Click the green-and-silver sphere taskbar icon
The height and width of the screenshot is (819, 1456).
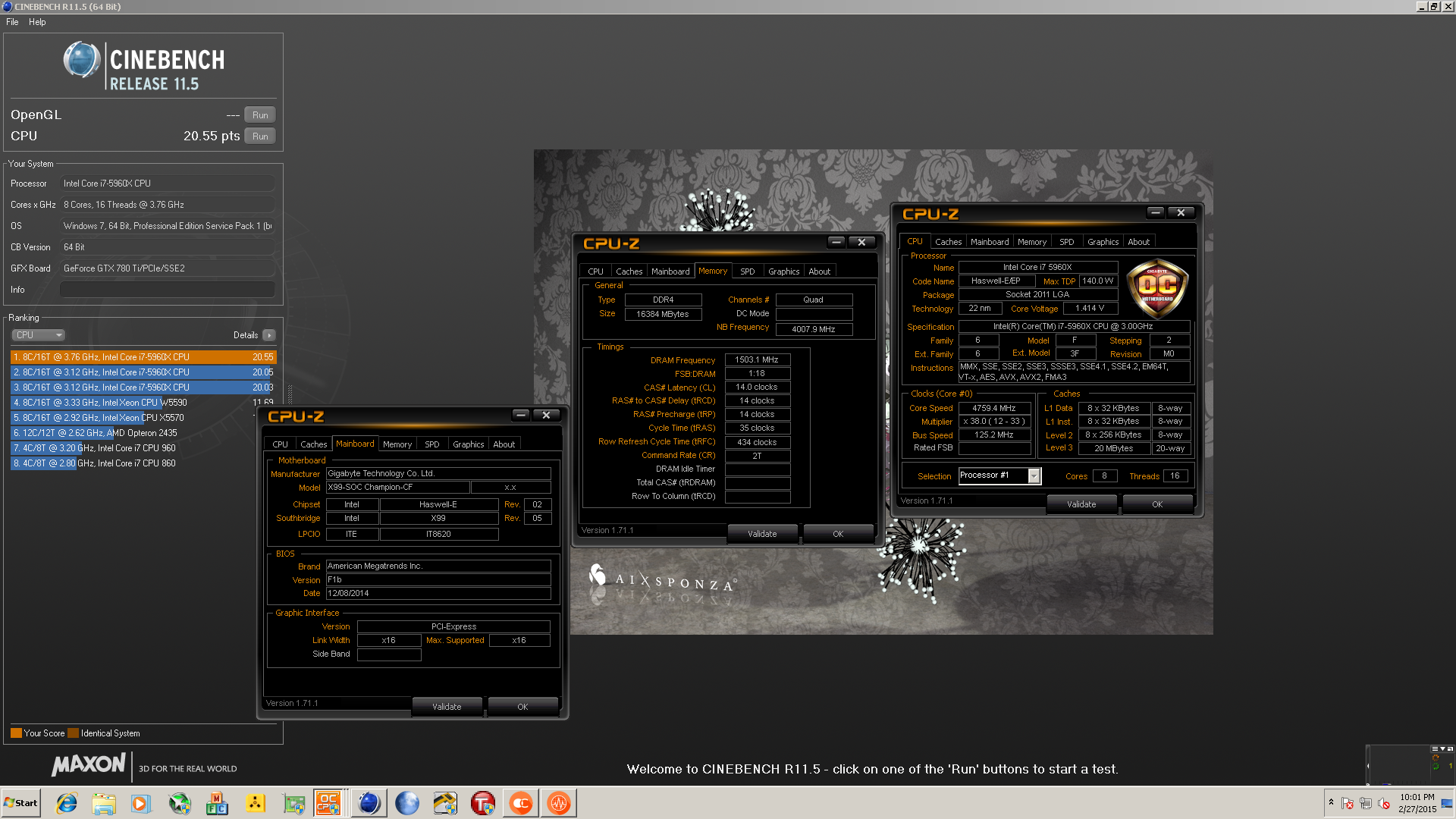(x=180, y=803)
